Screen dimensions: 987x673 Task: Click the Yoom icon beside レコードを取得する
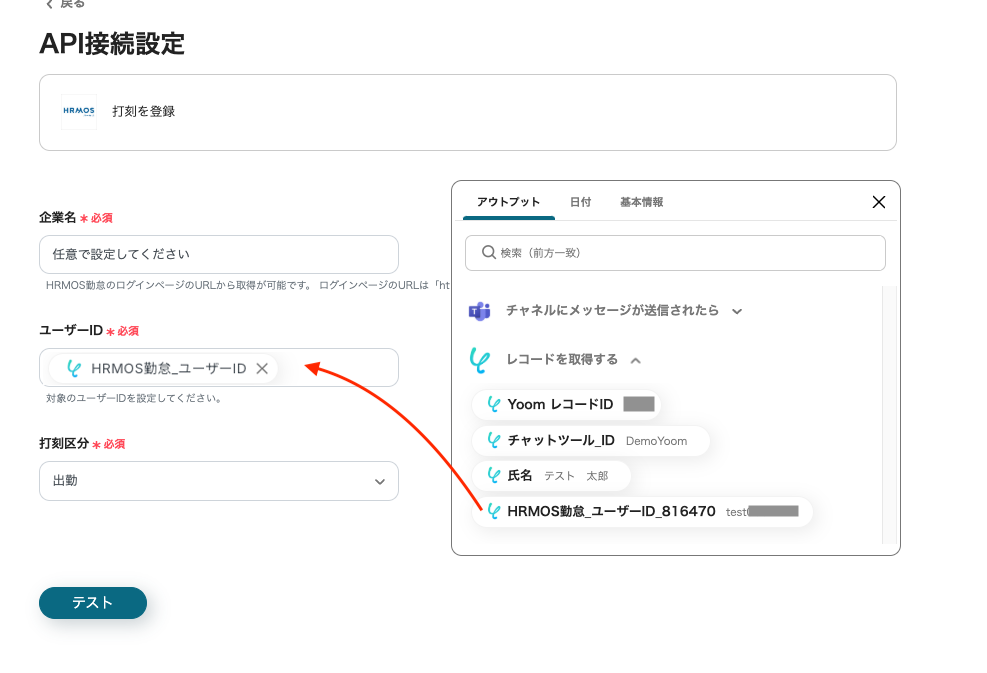[480, 359]
